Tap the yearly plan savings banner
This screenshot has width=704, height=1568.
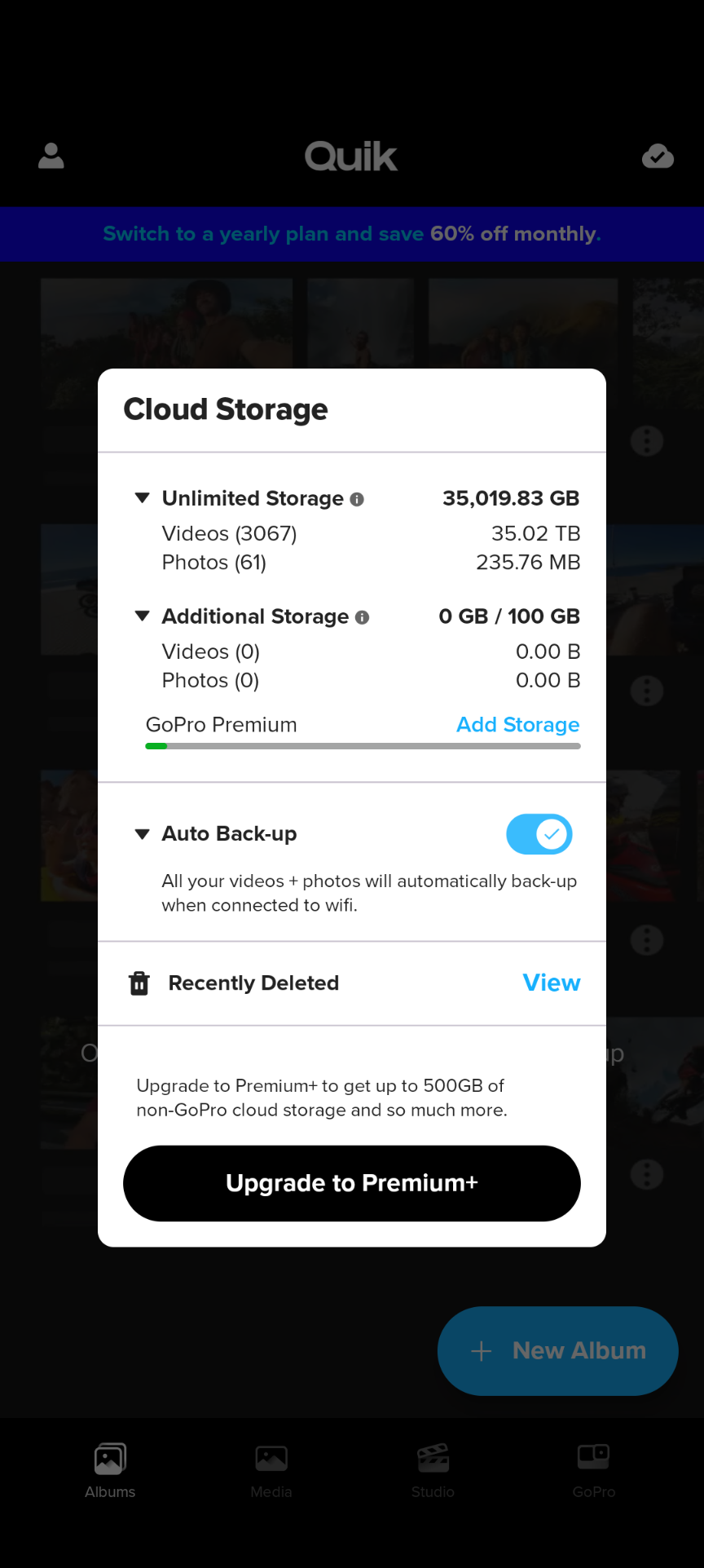pyautogui.click(x=352, y=234)
